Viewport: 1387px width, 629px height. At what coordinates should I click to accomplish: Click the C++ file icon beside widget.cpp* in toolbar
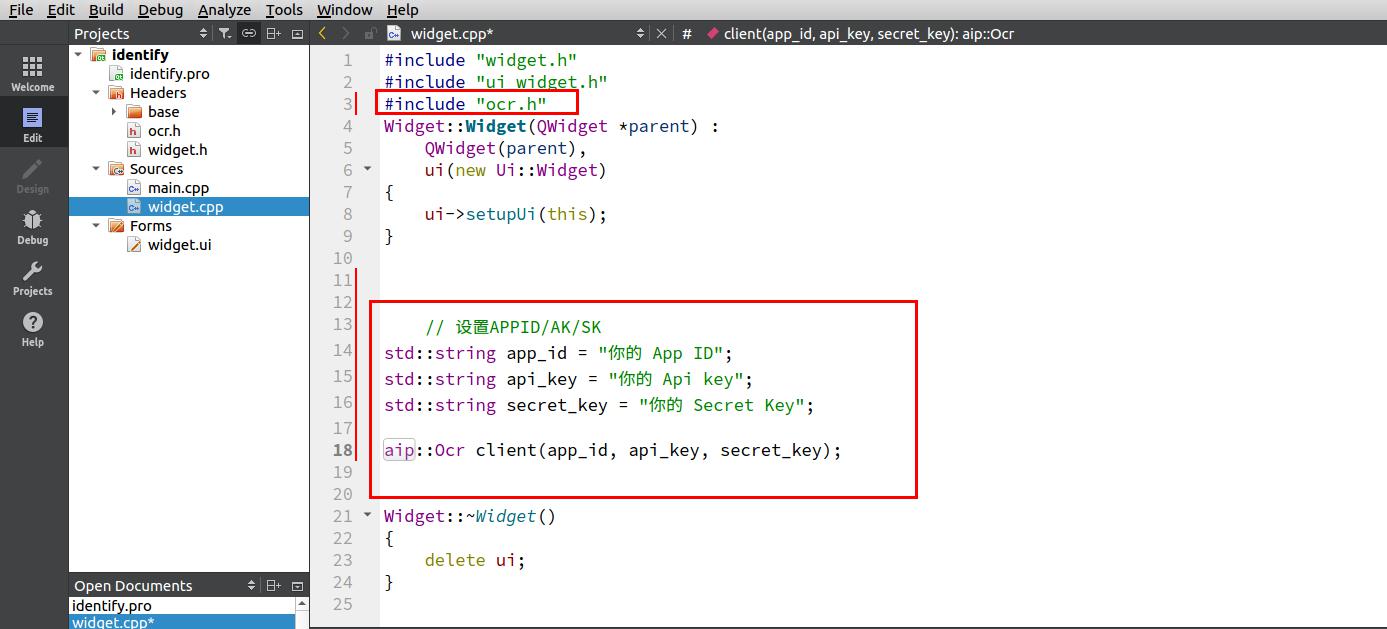point(394,33)
